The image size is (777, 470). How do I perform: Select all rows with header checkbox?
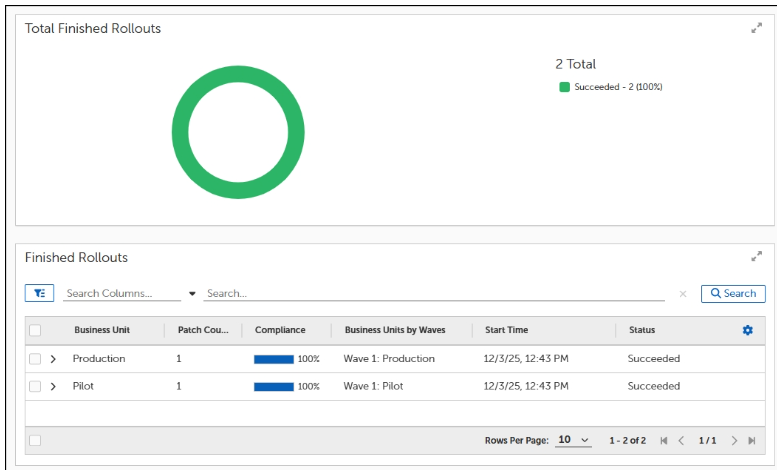point(35,330)
